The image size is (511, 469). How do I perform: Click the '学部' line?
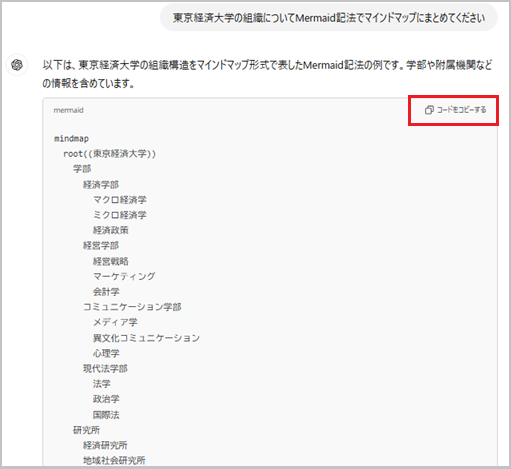82,169
